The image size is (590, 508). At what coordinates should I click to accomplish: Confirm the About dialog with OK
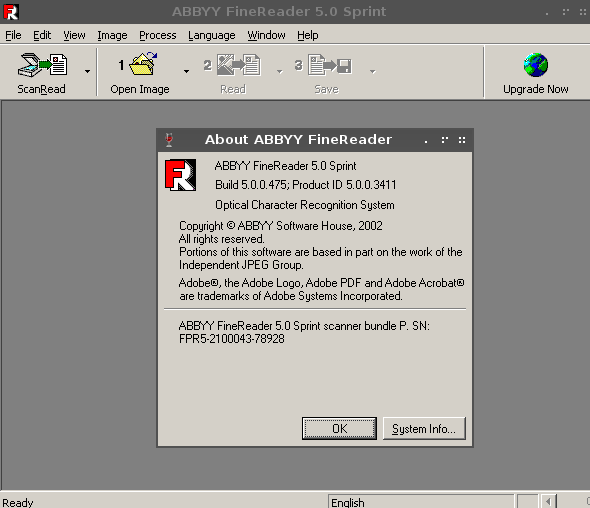tap(339, 428)
